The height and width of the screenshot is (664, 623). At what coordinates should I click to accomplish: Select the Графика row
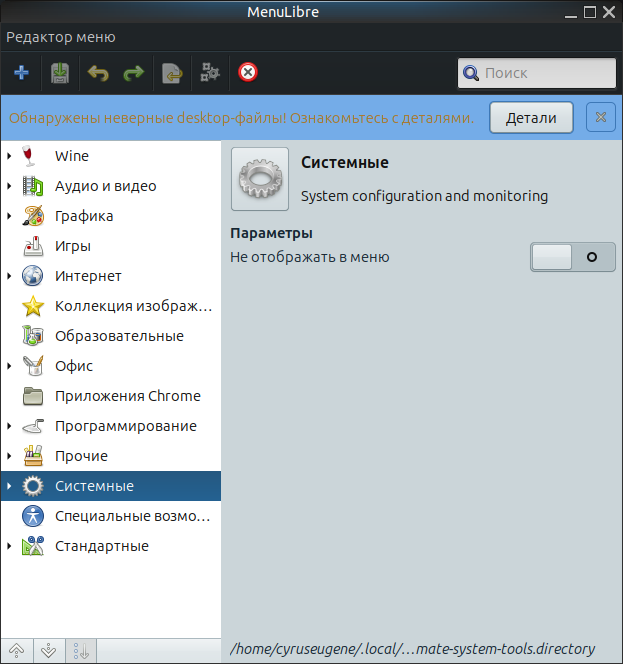tap(111, 216)
